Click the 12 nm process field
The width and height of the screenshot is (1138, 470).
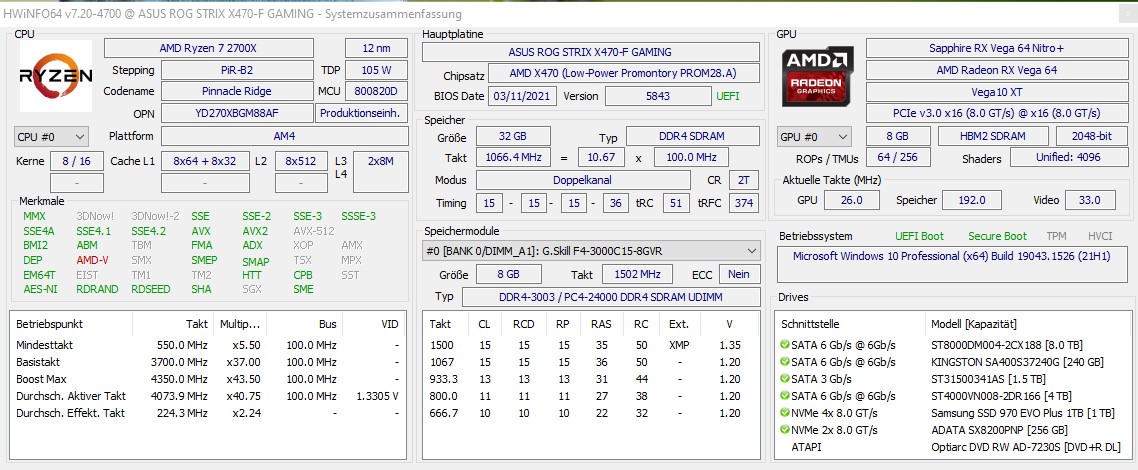(377, 48)
